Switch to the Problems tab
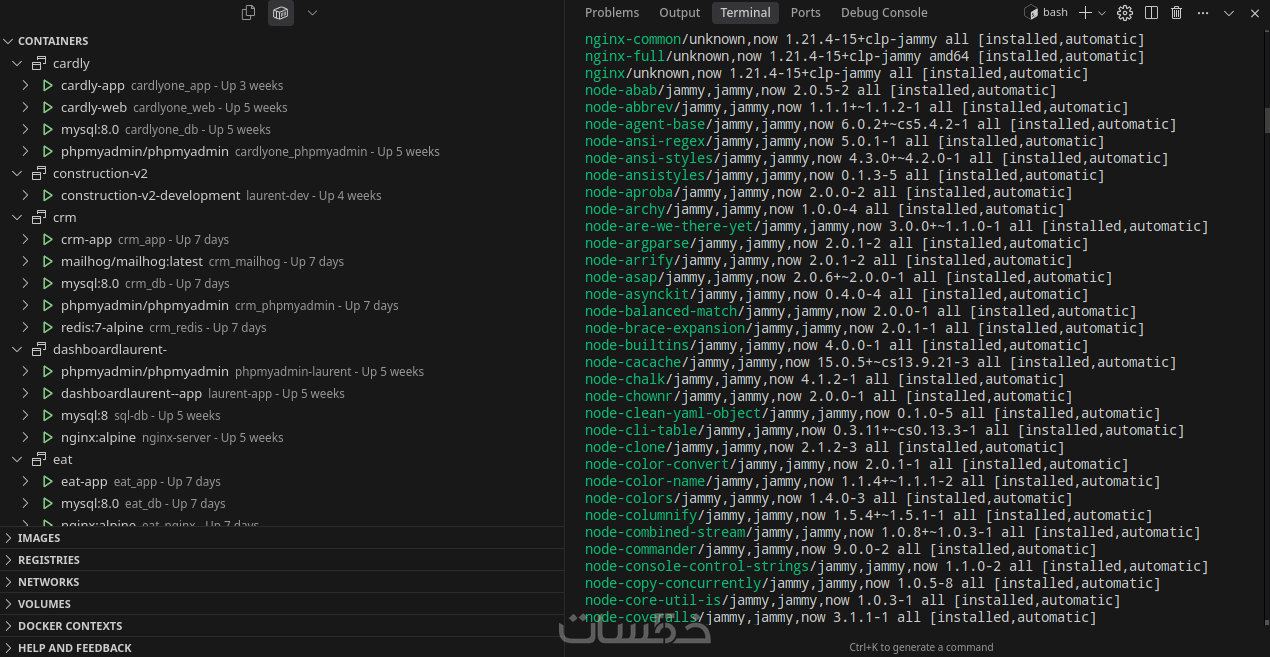Image resolution: width=1270 pixels, height=657 pixels. (612, 13)
